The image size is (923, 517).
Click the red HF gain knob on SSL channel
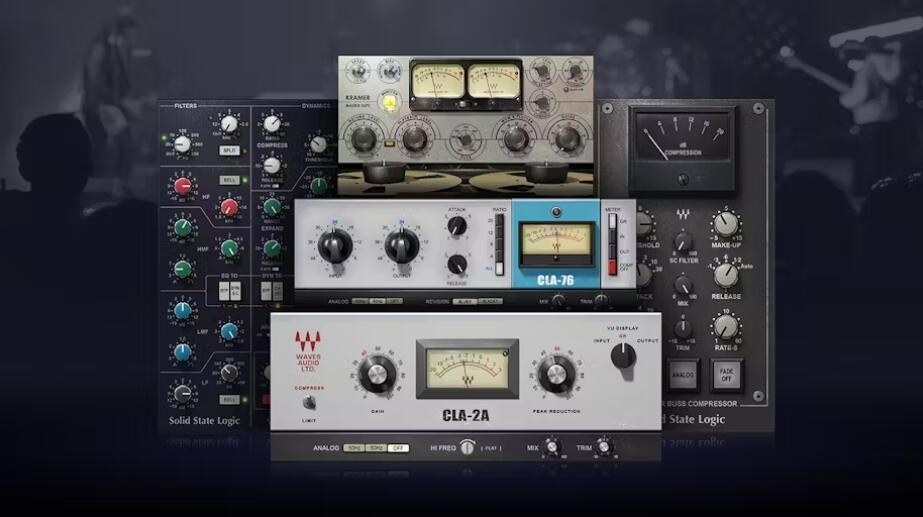coord(182,186)
